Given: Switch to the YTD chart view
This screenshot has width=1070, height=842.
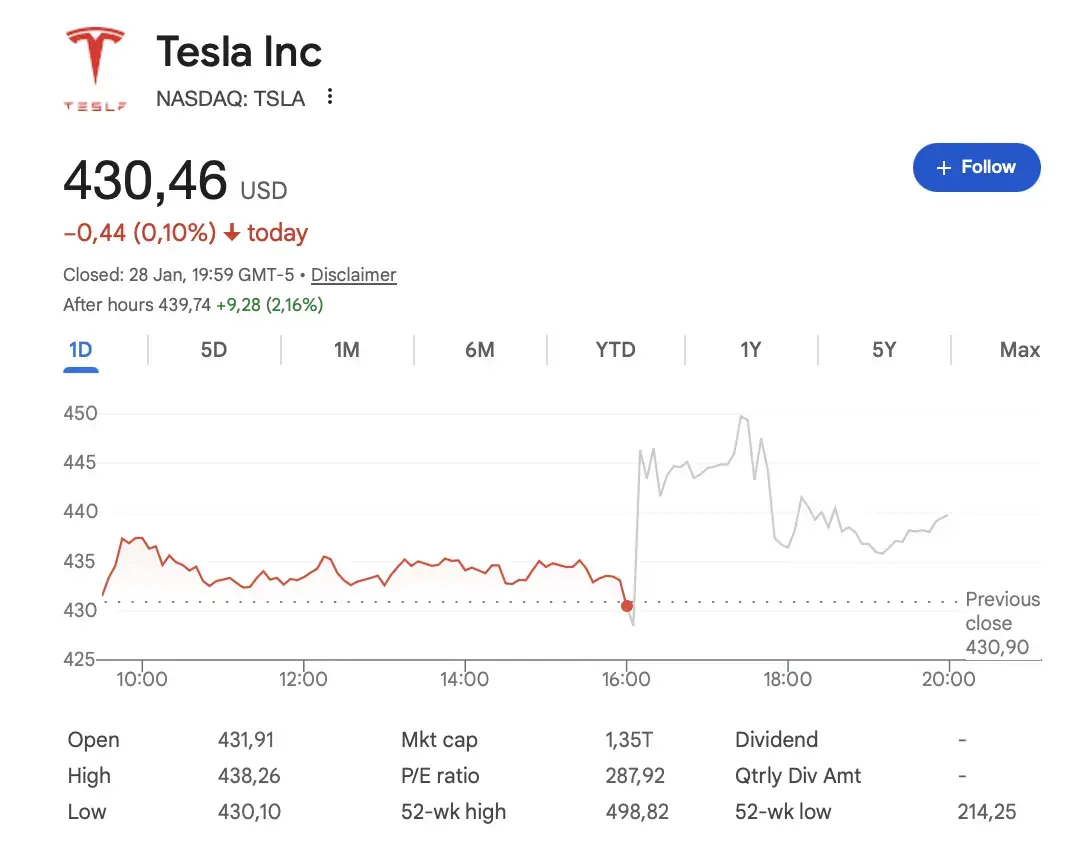Looking at the screenshot, I should pyautogui.click(x=614, y=350).
